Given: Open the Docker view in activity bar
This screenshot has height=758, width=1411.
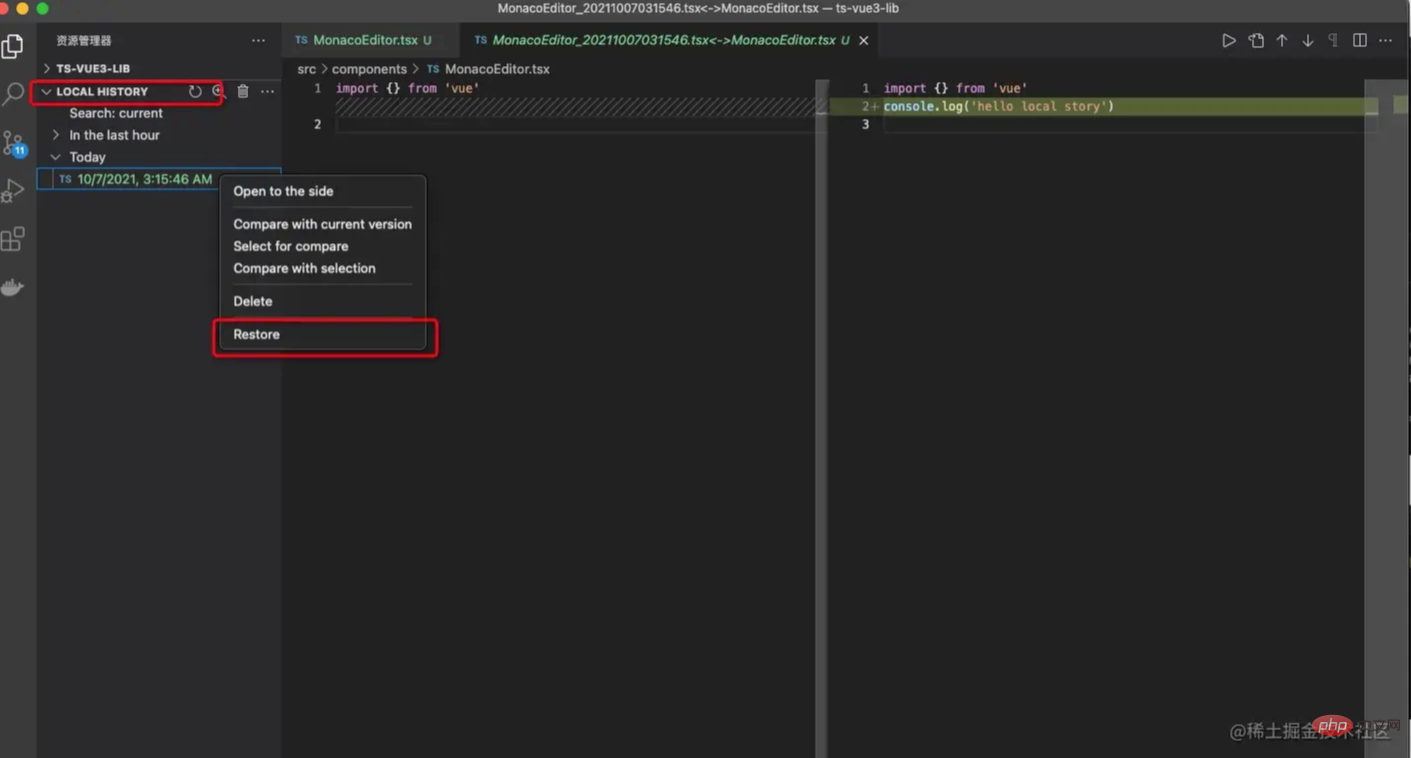Looking at the screenshot, I should [x=13, y=288].
